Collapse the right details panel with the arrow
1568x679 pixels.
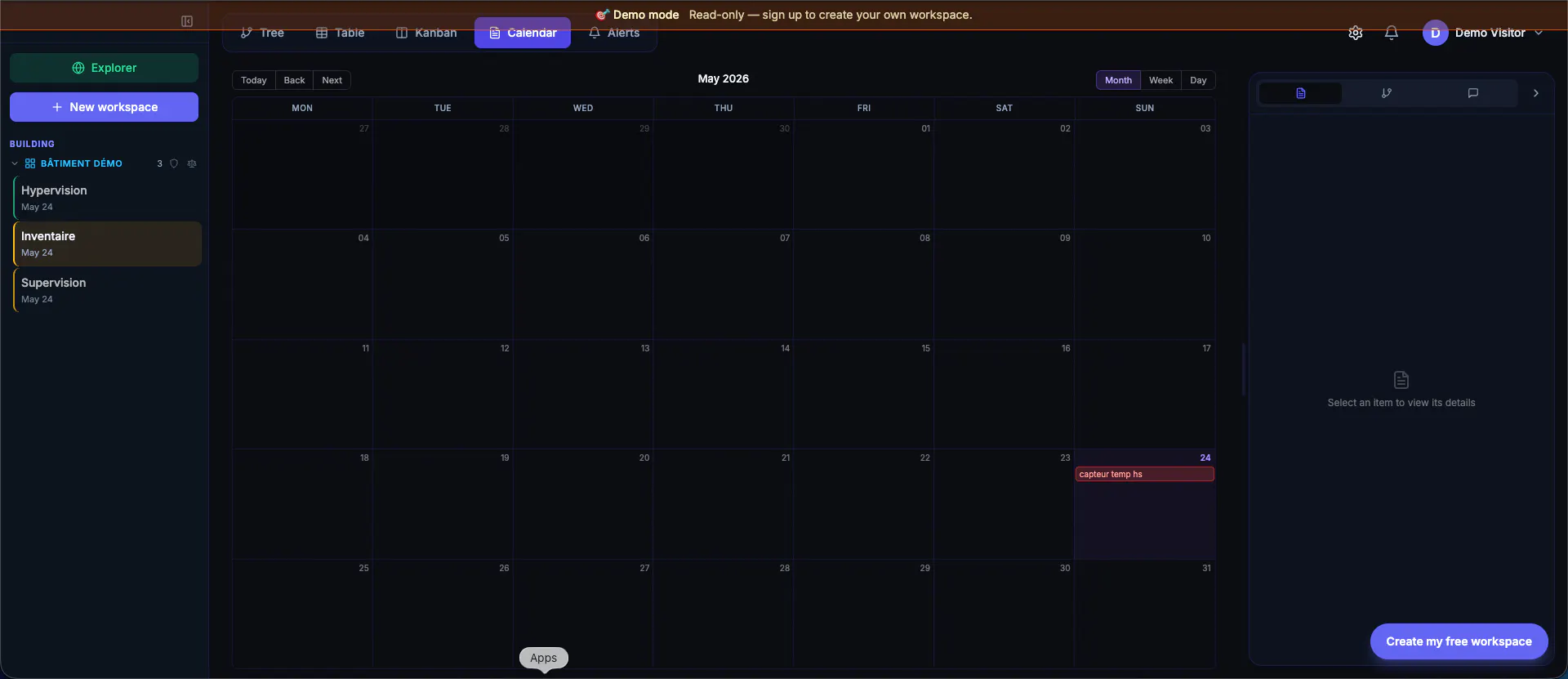coord(1535,93)
